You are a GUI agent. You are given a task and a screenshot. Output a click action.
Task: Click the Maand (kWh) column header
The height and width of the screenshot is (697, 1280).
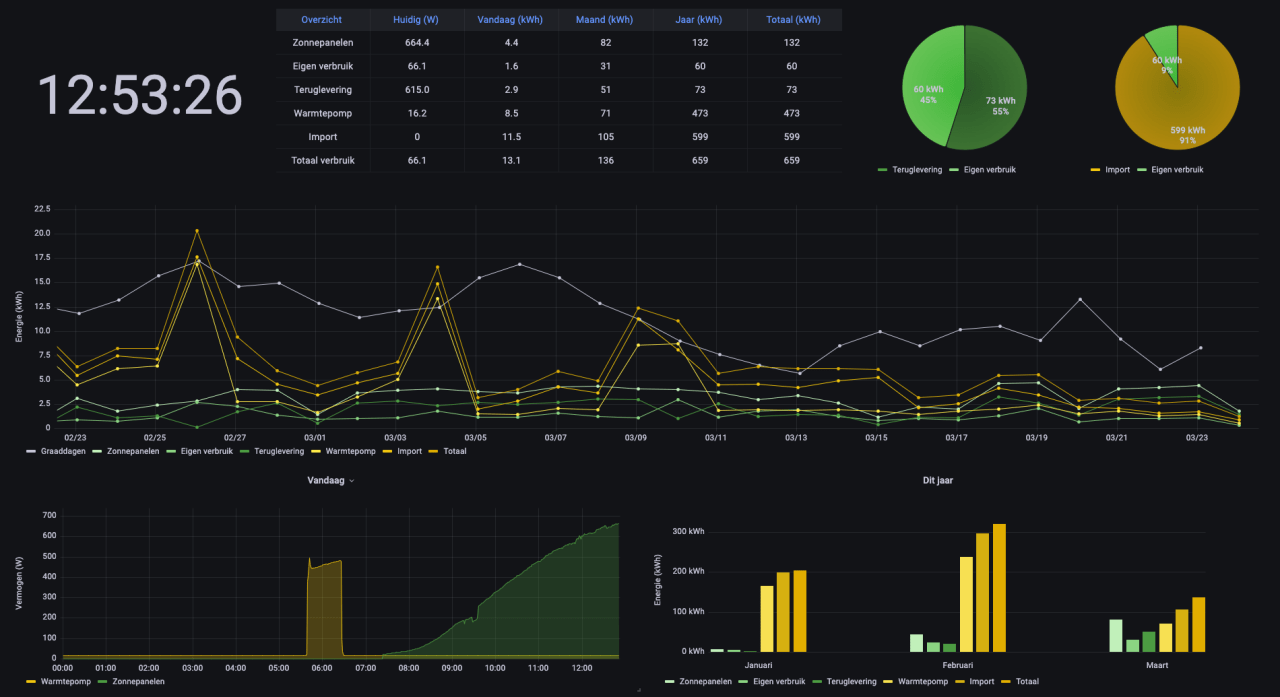[x=605, y=20]
